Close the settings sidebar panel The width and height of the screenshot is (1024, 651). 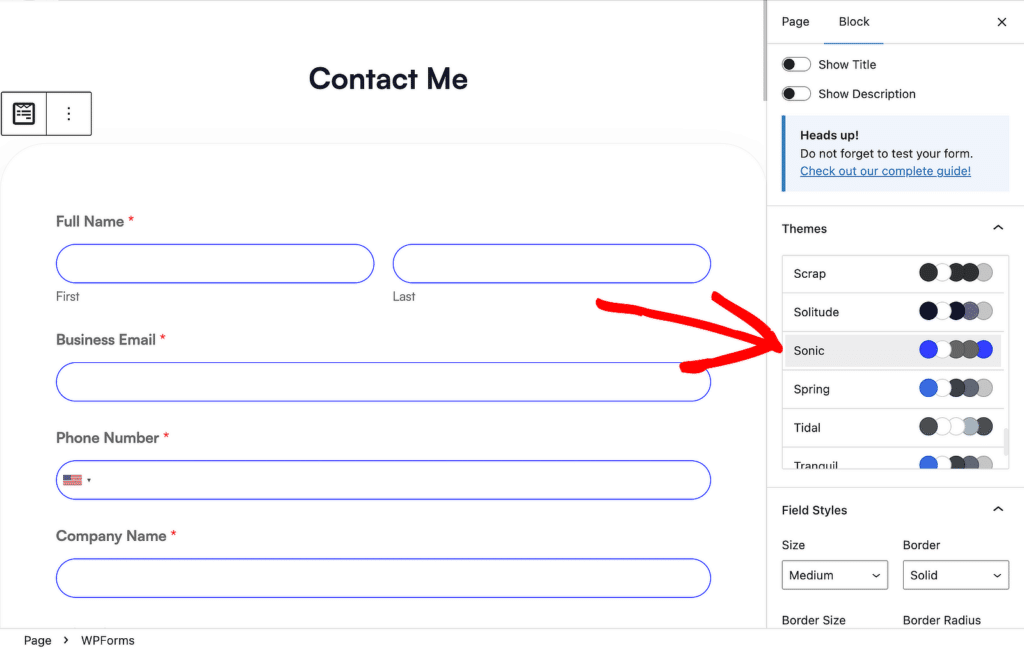pyautogui.click(x=1001, y=22)
